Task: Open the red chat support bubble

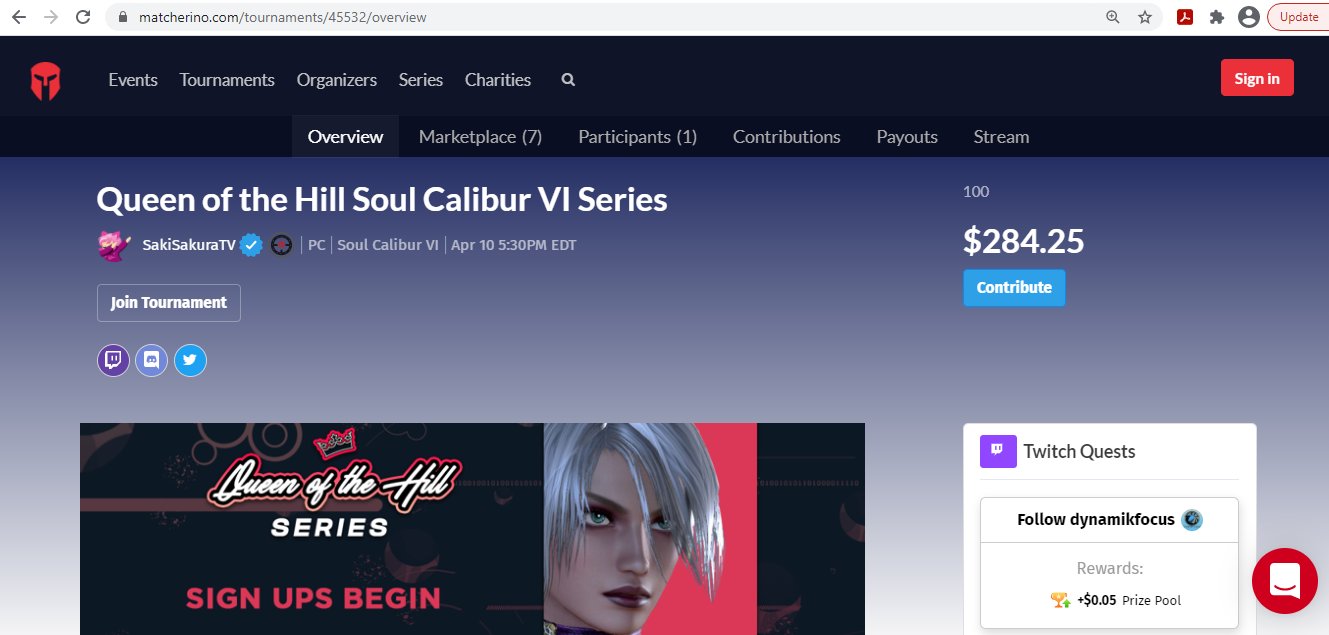Action: [1285, 581]
